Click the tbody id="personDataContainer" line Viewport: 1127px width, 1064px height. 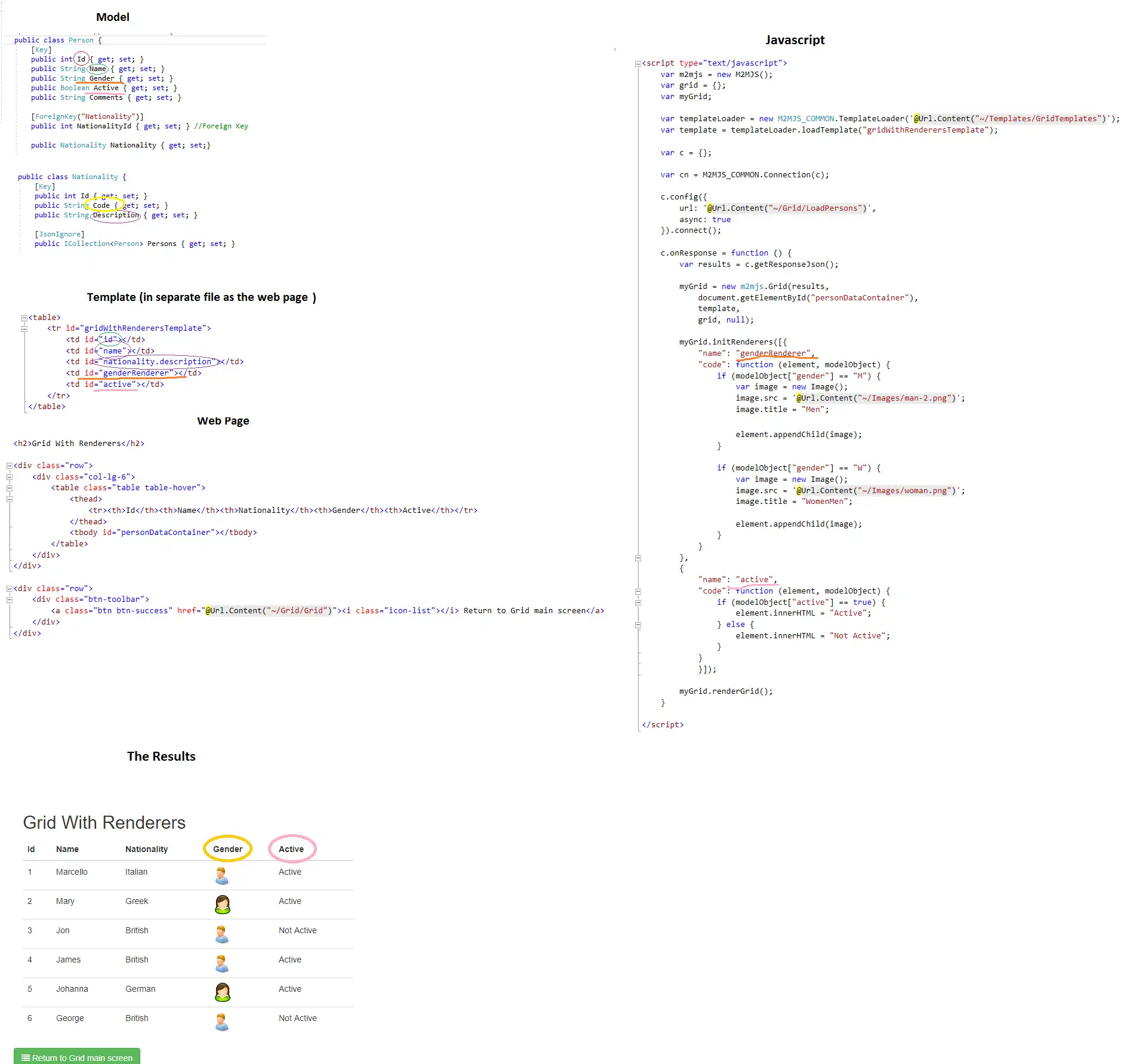tap(164, 533)
